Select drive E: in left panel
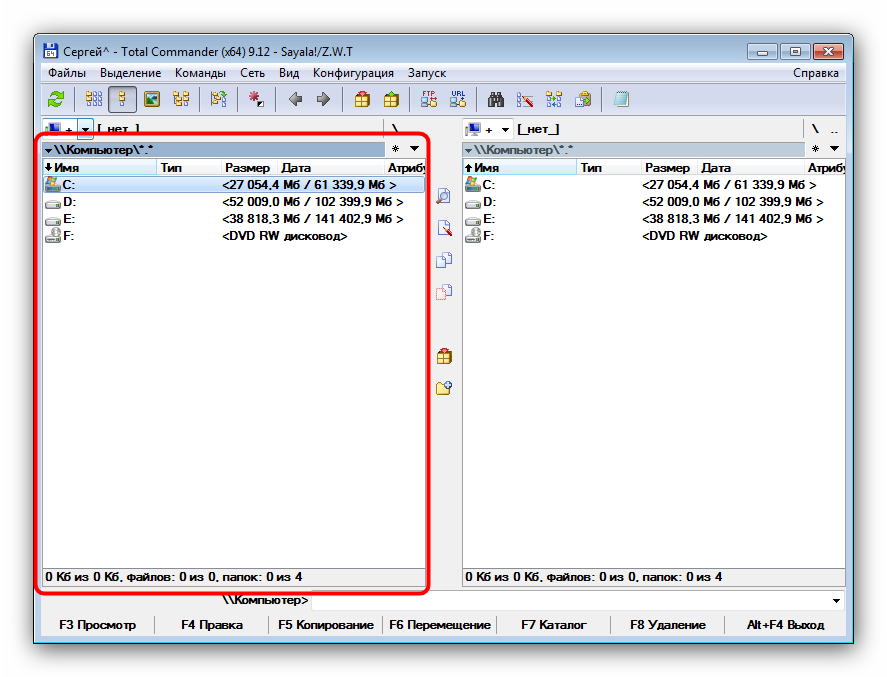Screen dimensions: 887x677 pyautogui.click(x=234, y=219)
